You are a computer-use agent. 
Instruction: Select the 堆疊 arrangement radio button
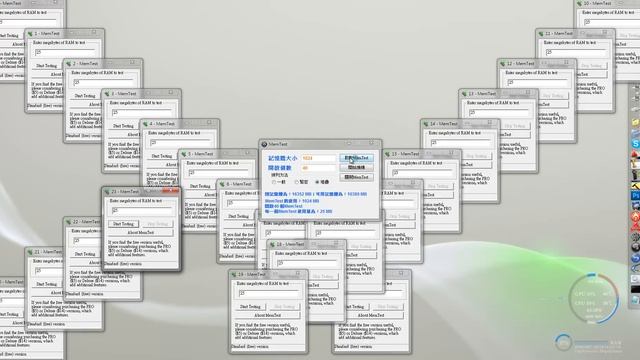pos(317,182)
